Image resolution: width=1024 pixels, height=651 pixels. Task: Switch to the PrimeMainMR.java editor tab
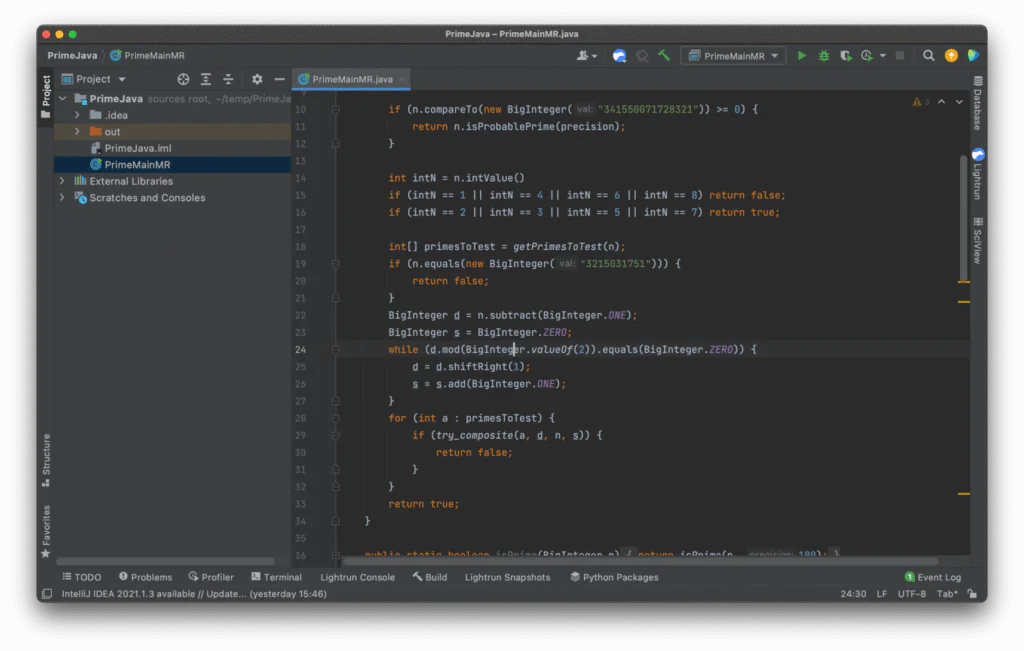[351, 78]
